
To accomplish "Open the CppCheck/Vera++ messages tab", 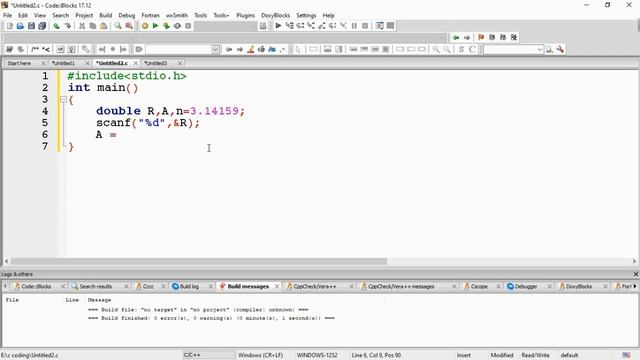I will 401,287.
